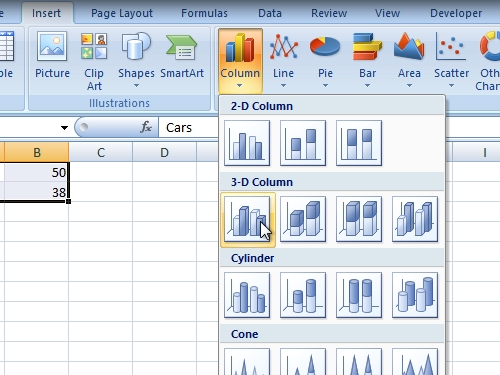Open the Bar chart menu
Image resolution: width=500 pixels, height=375 pixels.
coord(367,60)
